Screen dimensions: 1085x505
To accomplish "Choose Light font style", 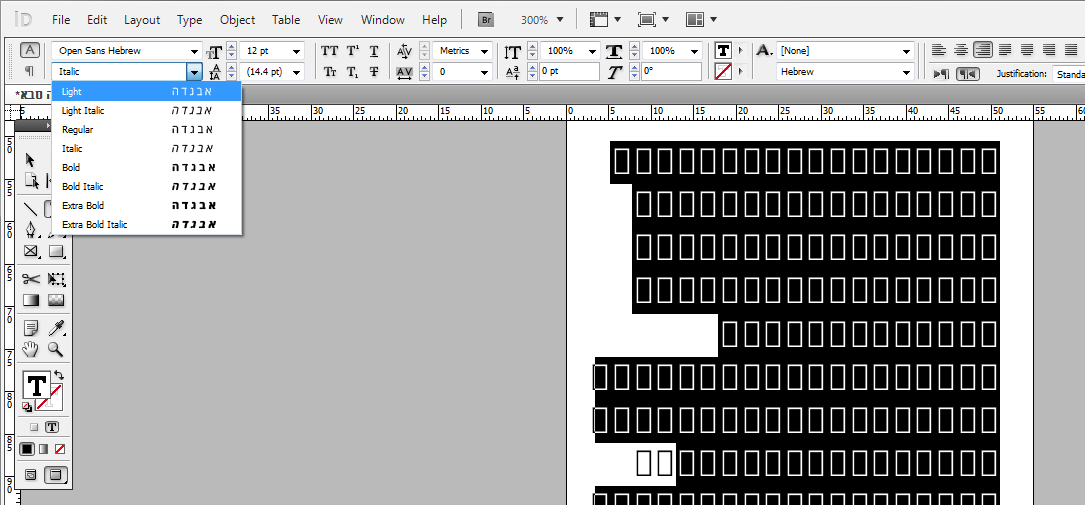I will pos(147,91).
